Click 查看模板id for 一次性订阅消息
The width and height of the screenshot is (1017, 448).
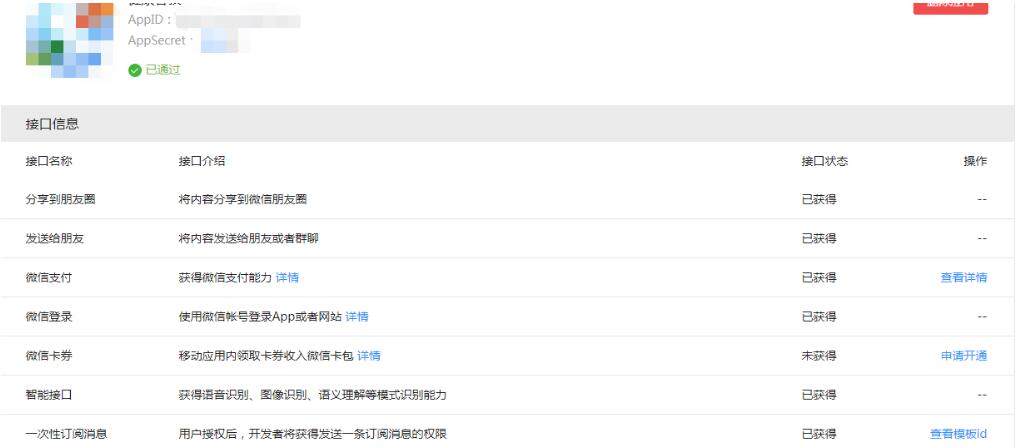click(x=959, y=434)
